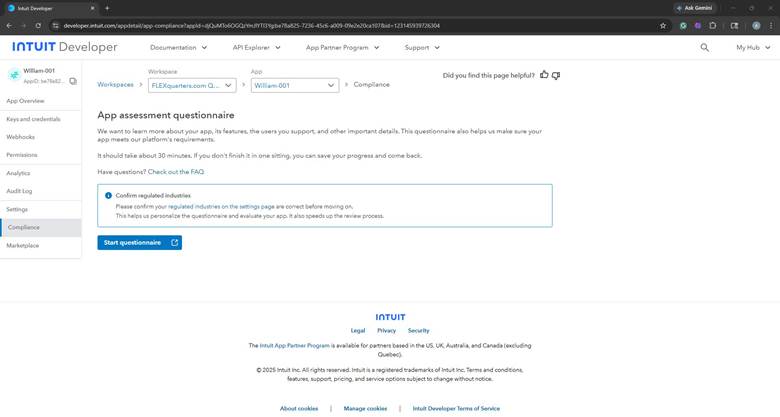Open Marketplace in sidebar

[x=22, y=246]
